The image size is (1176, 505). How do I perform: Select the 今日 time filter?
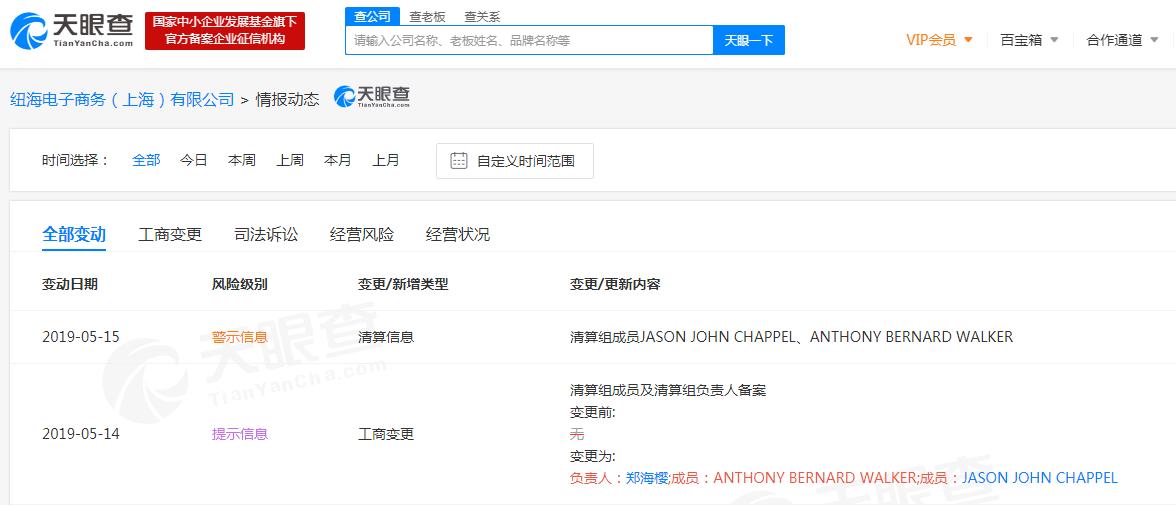(194, 160)
